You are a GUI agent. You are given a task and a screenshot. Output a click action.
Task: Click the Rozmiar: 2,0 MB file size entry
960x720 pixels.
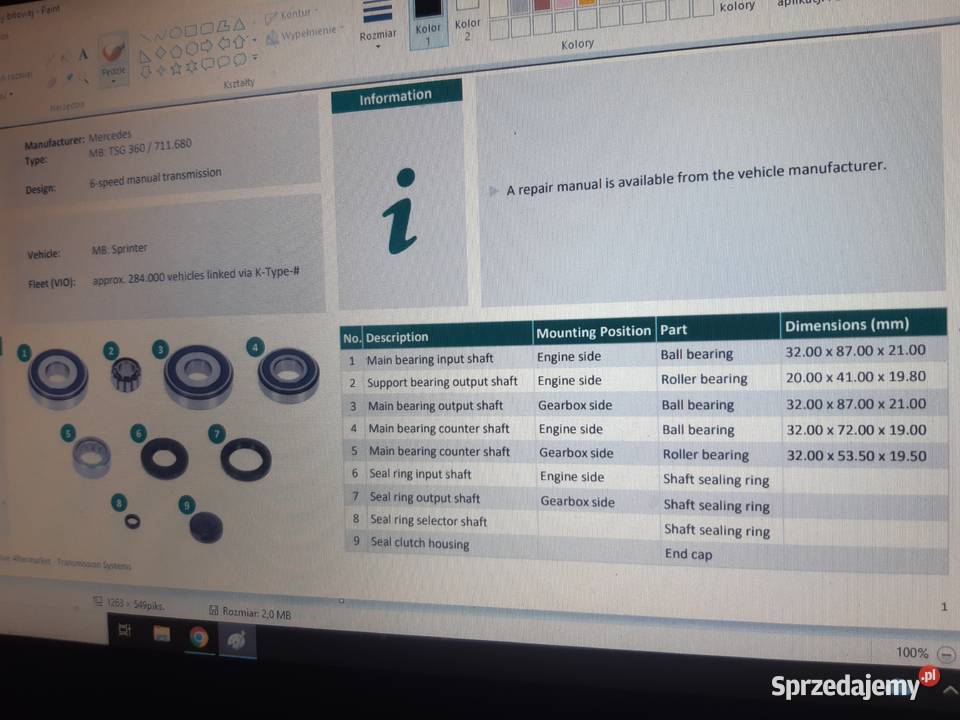pos(250,612)
